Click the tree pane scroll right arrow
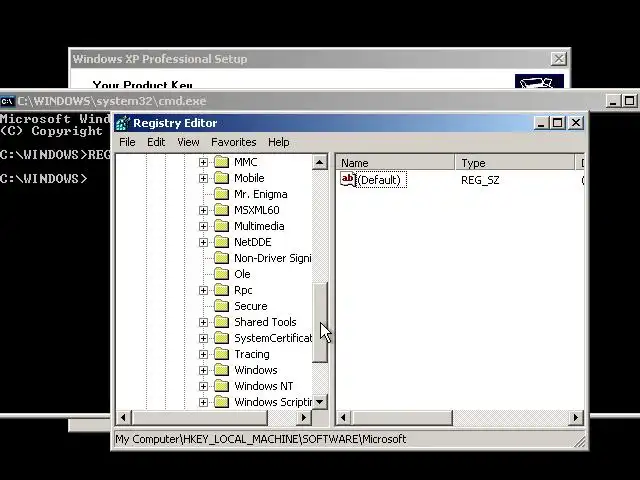Viewport: 640px width, 480px height. coord(303,418)
